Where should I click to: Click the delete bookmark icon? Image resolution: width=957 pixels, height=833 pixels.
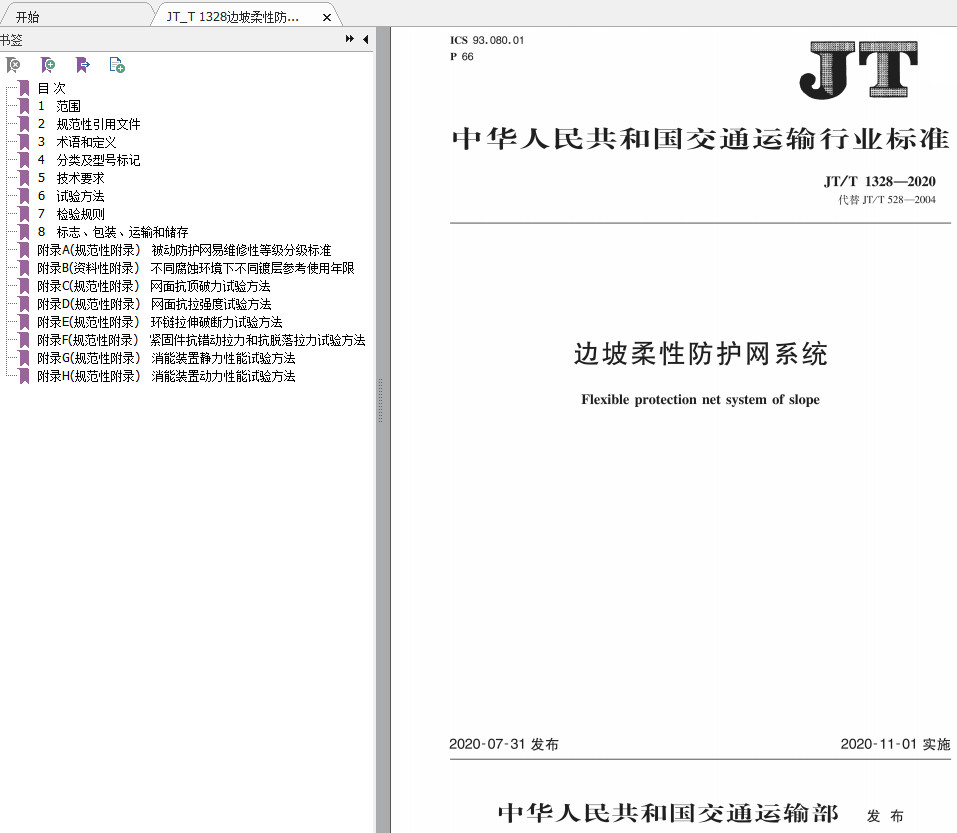[x=13, y=65]
